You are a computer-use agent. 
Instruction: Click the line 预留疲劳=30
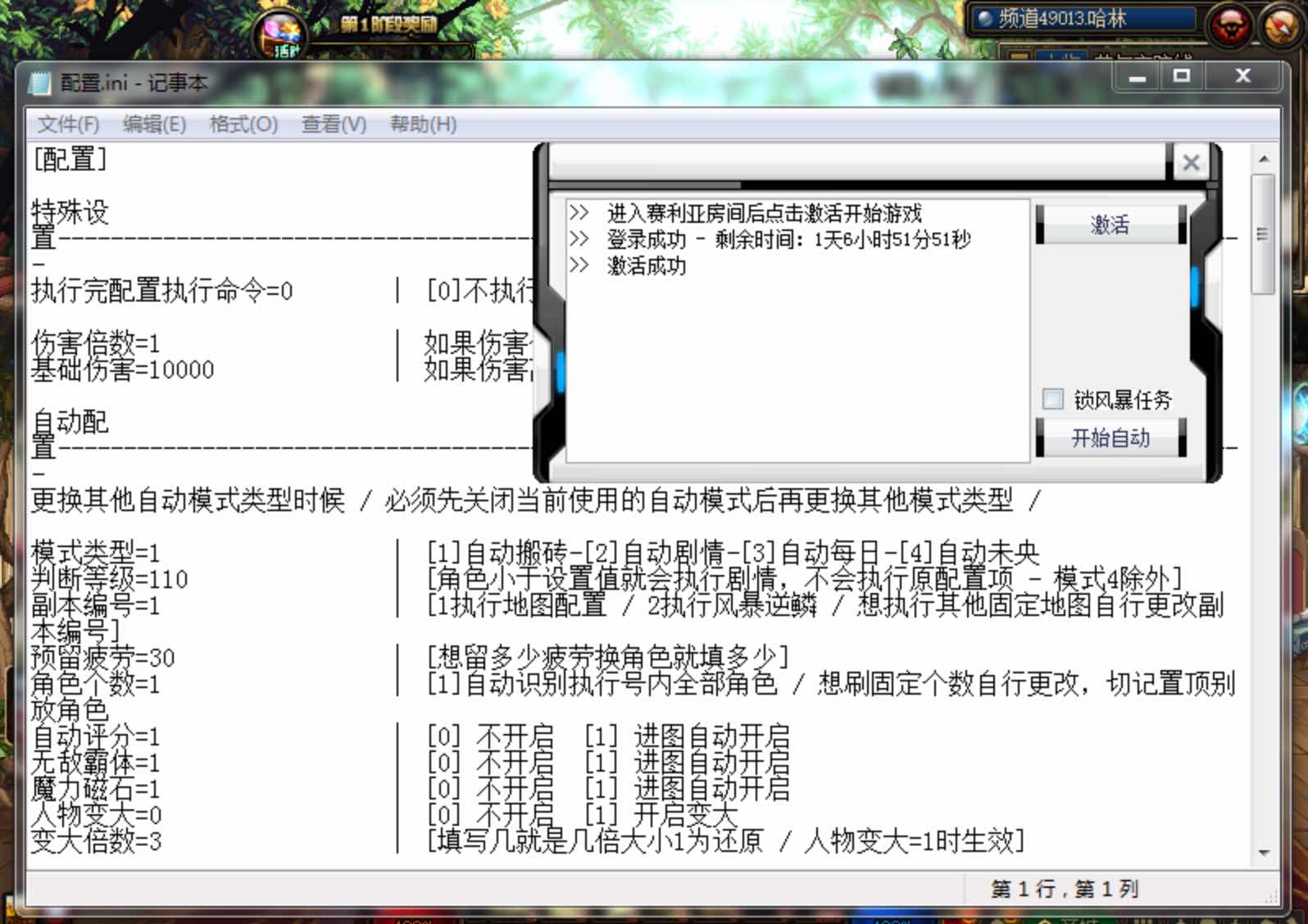tap(103, 658)
